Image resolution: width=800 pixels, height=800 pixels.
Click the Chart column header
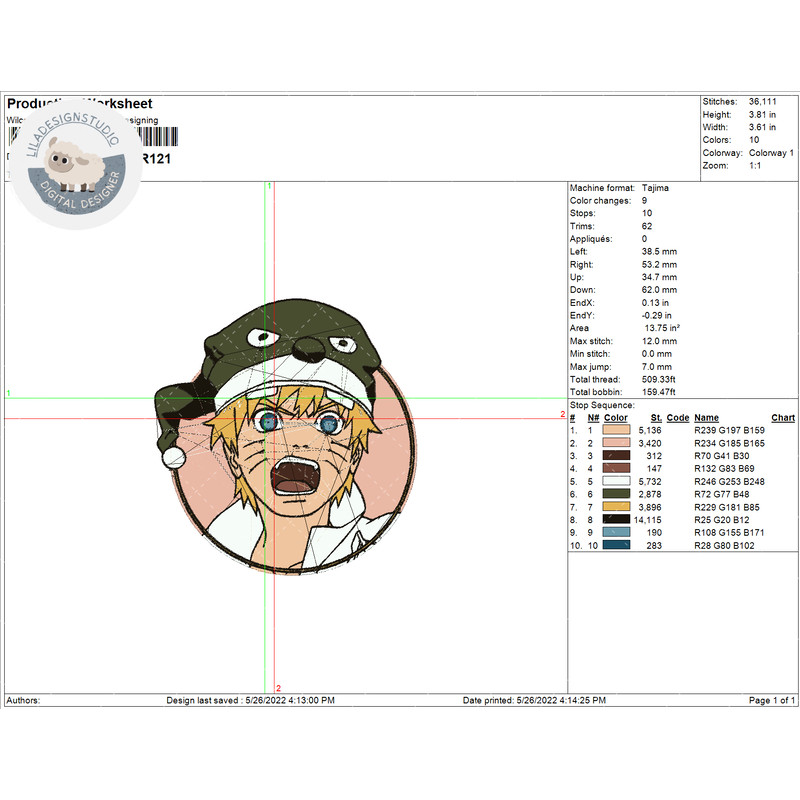[783, 418]
